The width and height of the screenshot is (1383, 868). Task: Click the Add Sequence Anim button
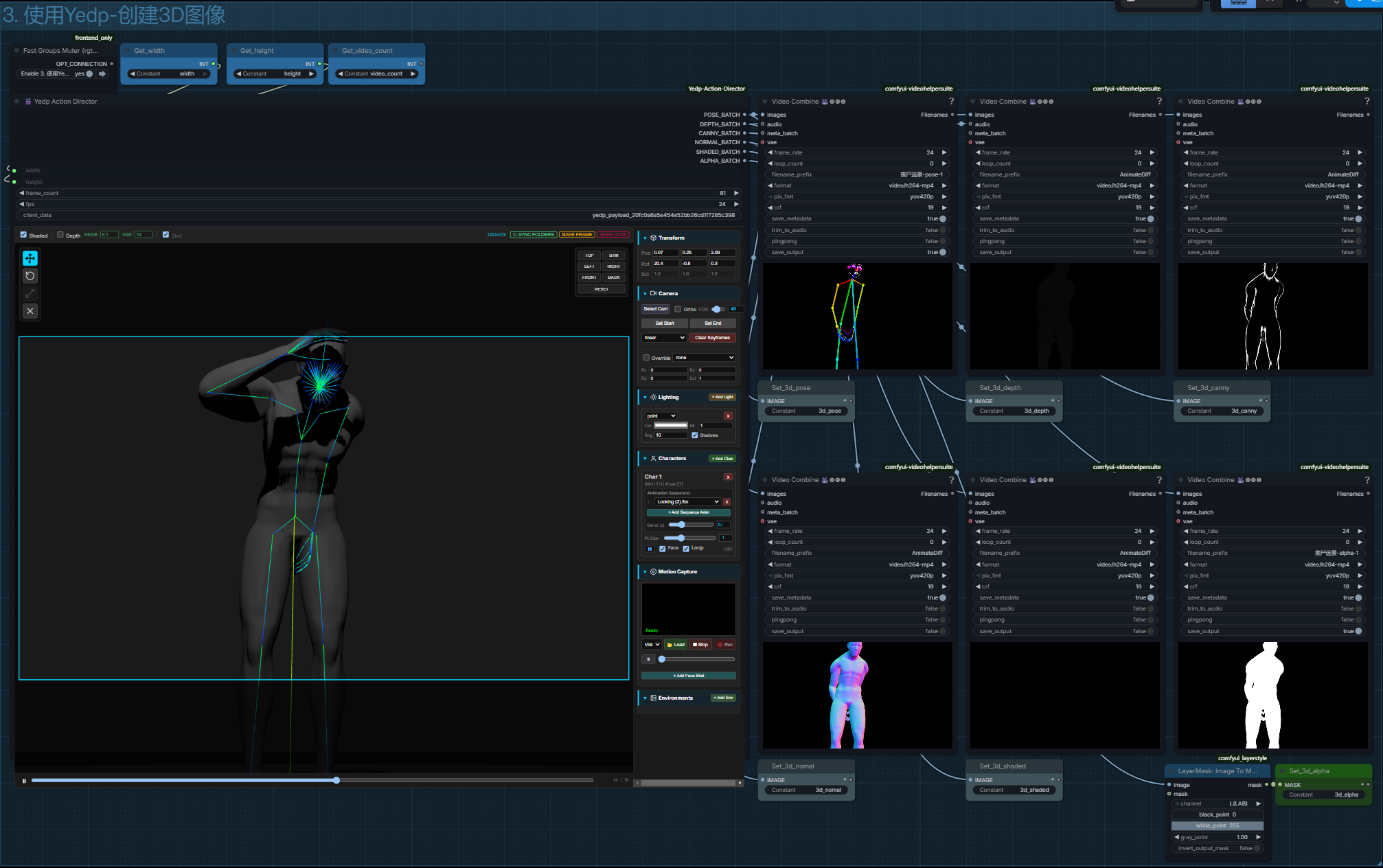pyautogui.click(x=688, y=512)
